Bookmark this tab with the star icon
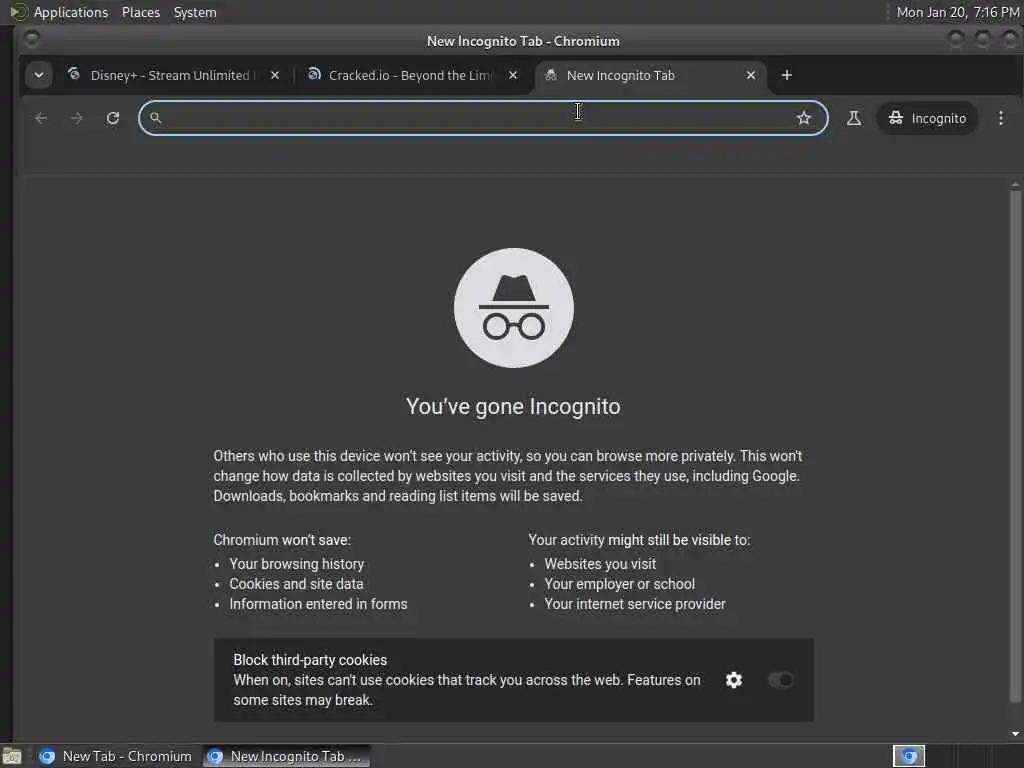The height and width of the screenshot is (768, 1024). (x=804, y=118)
